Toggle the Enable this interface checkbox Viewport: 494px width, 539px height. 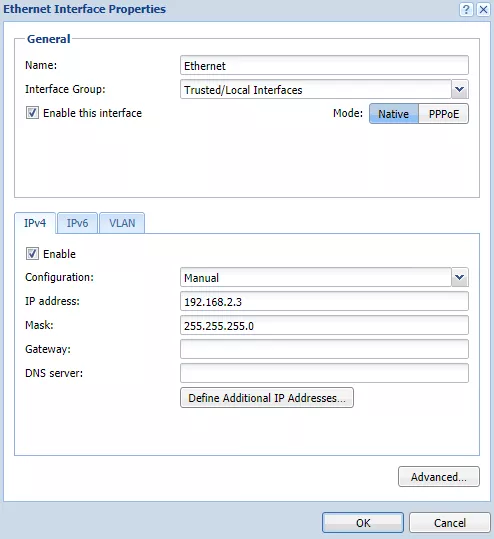tap(32, 113)
